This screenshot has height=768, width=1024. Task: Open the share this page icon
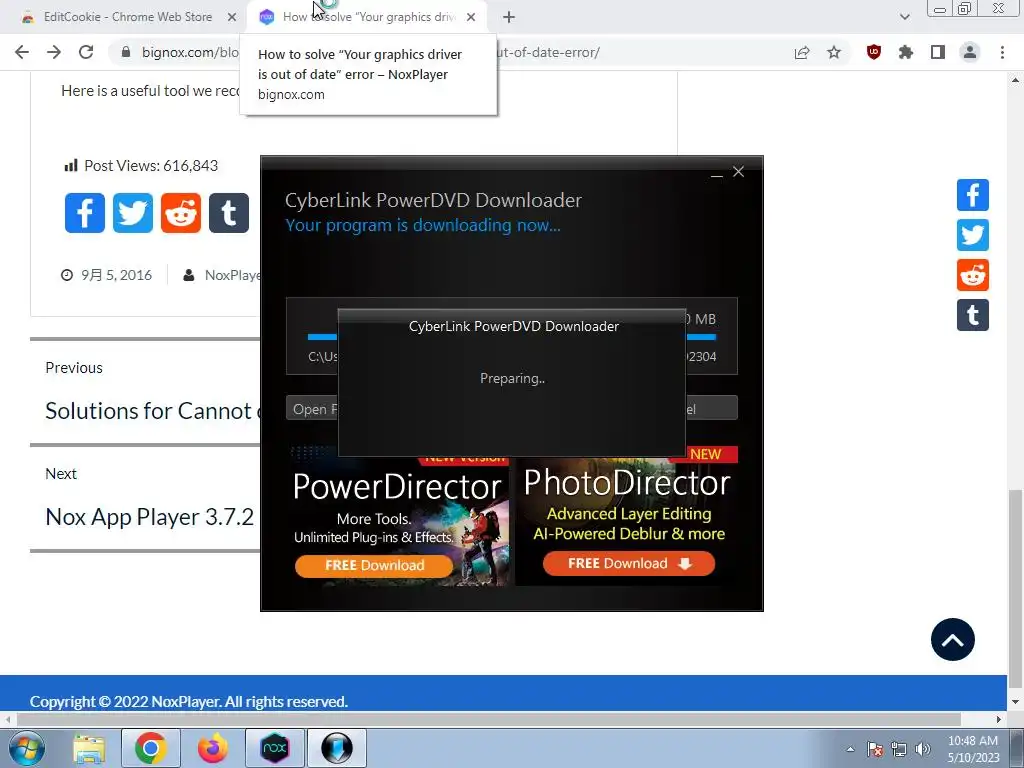[x=801, y=52]
